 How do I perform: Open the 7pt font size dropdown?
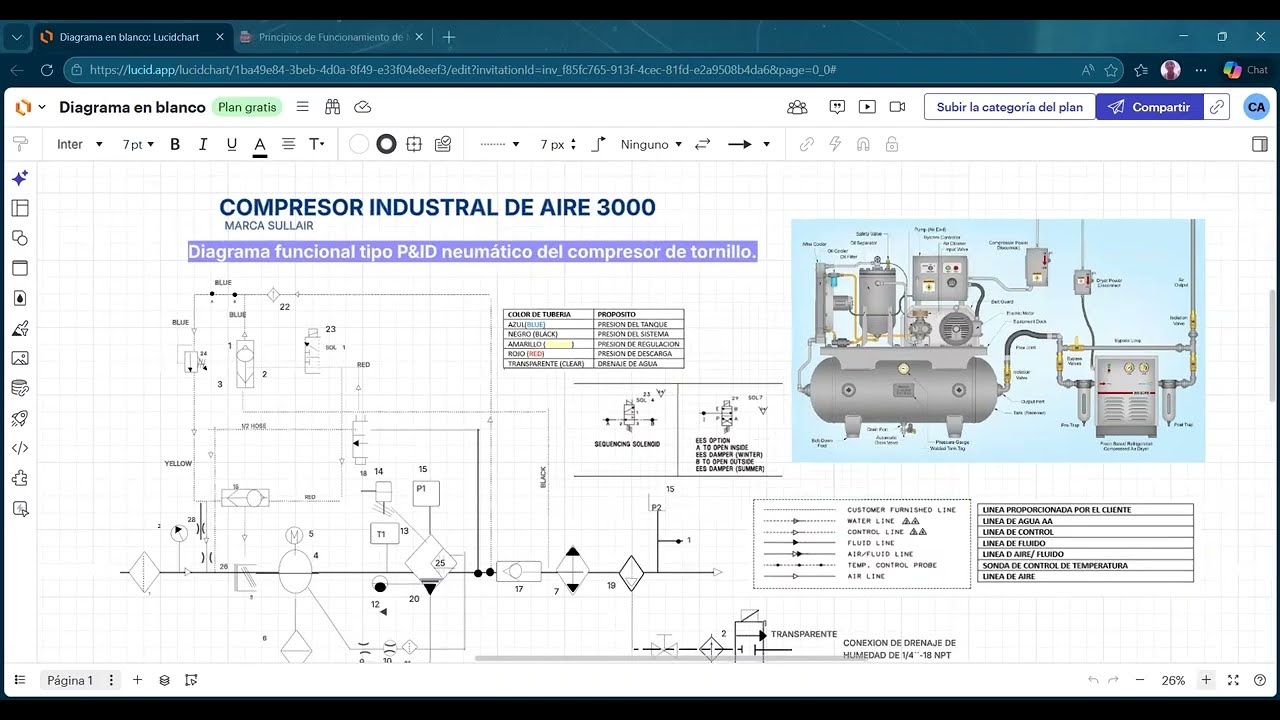pos(138,144)
